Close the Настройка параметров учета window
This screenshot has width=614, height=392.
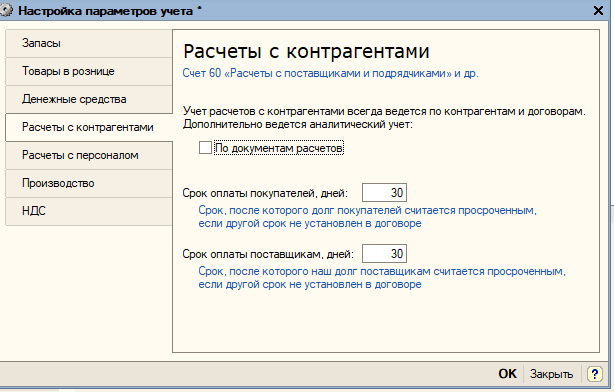tap(598, 11)
